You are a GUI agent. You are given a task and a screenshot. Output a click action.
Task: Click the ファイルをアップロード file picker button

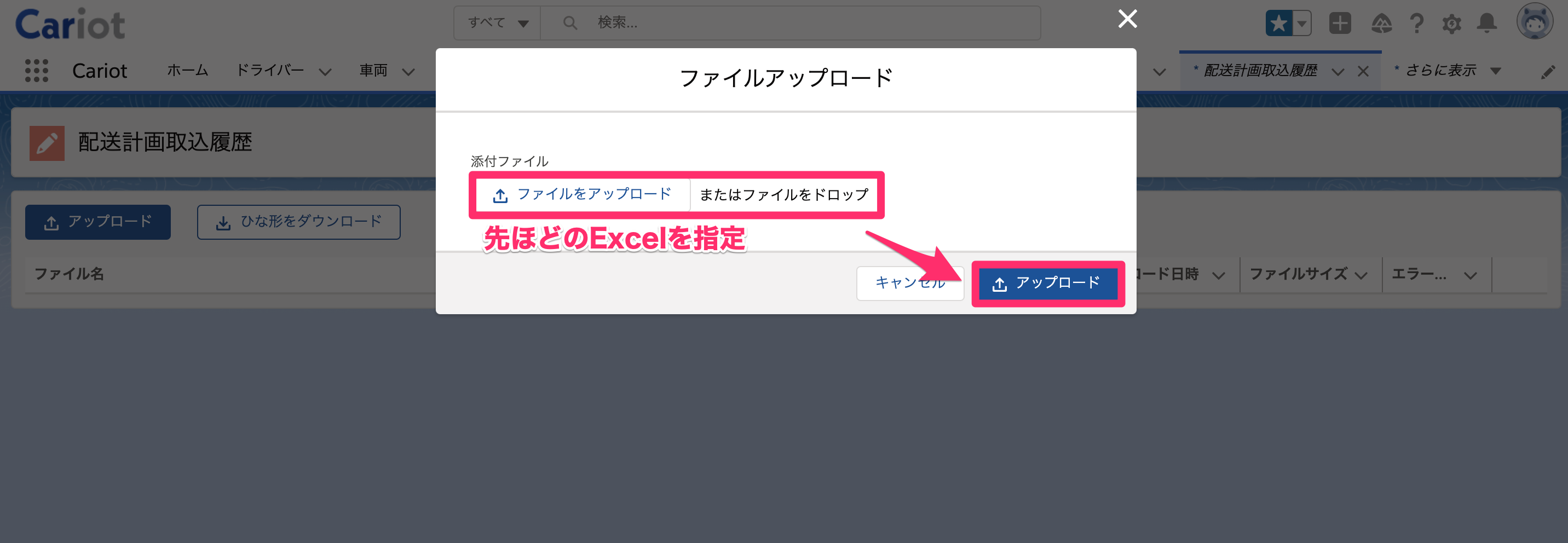pyautogui.click(x=583, y=195)
